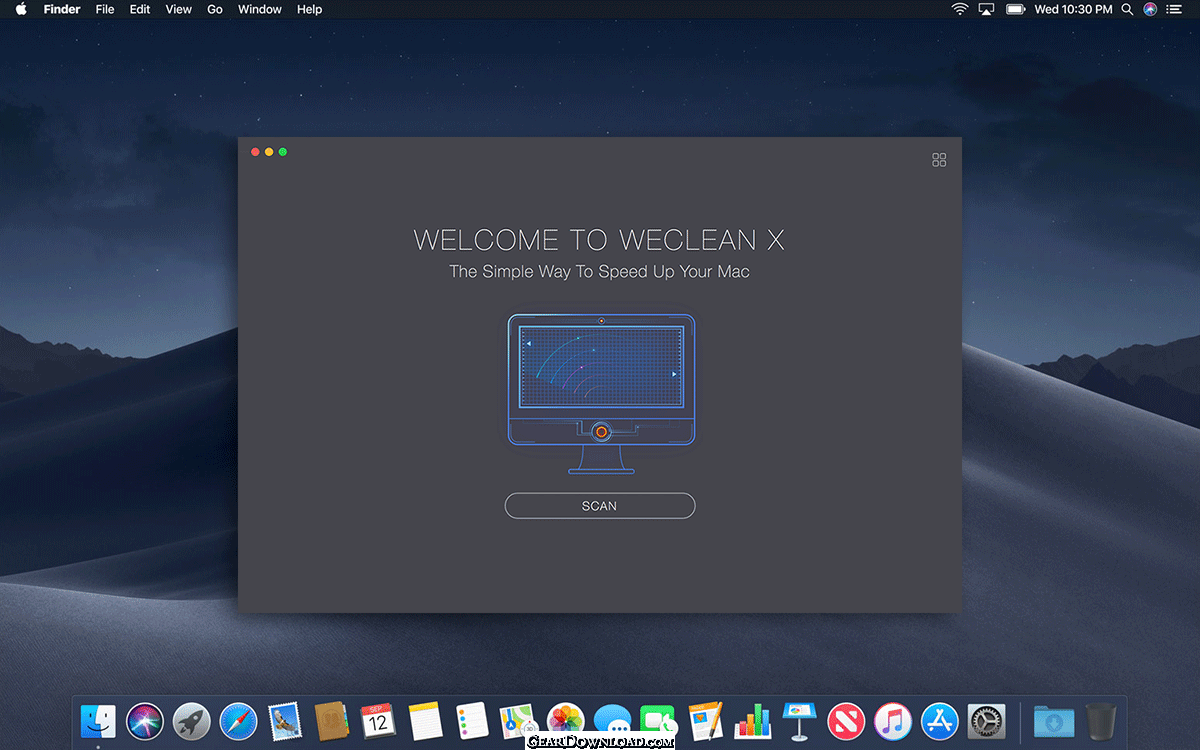This screenshot has height=750, width=1200.
Task: Launch Safari from the Dock
Action: pyautogui.click(x=238, y=720)
